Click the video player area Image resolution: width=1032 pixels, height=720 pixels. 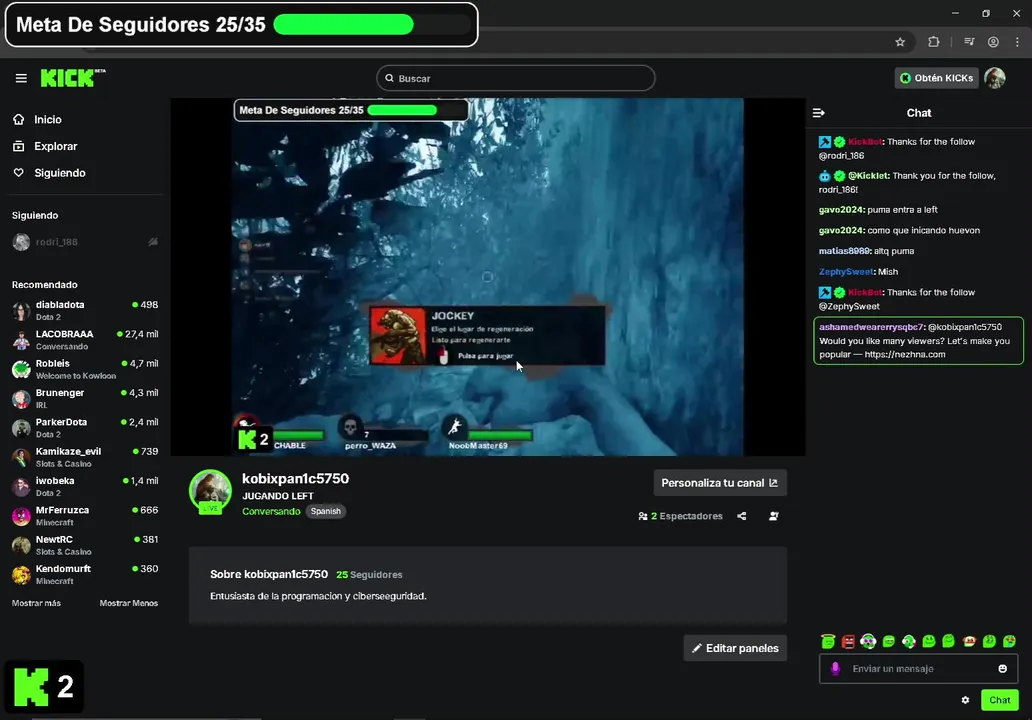tap(488, 276)
